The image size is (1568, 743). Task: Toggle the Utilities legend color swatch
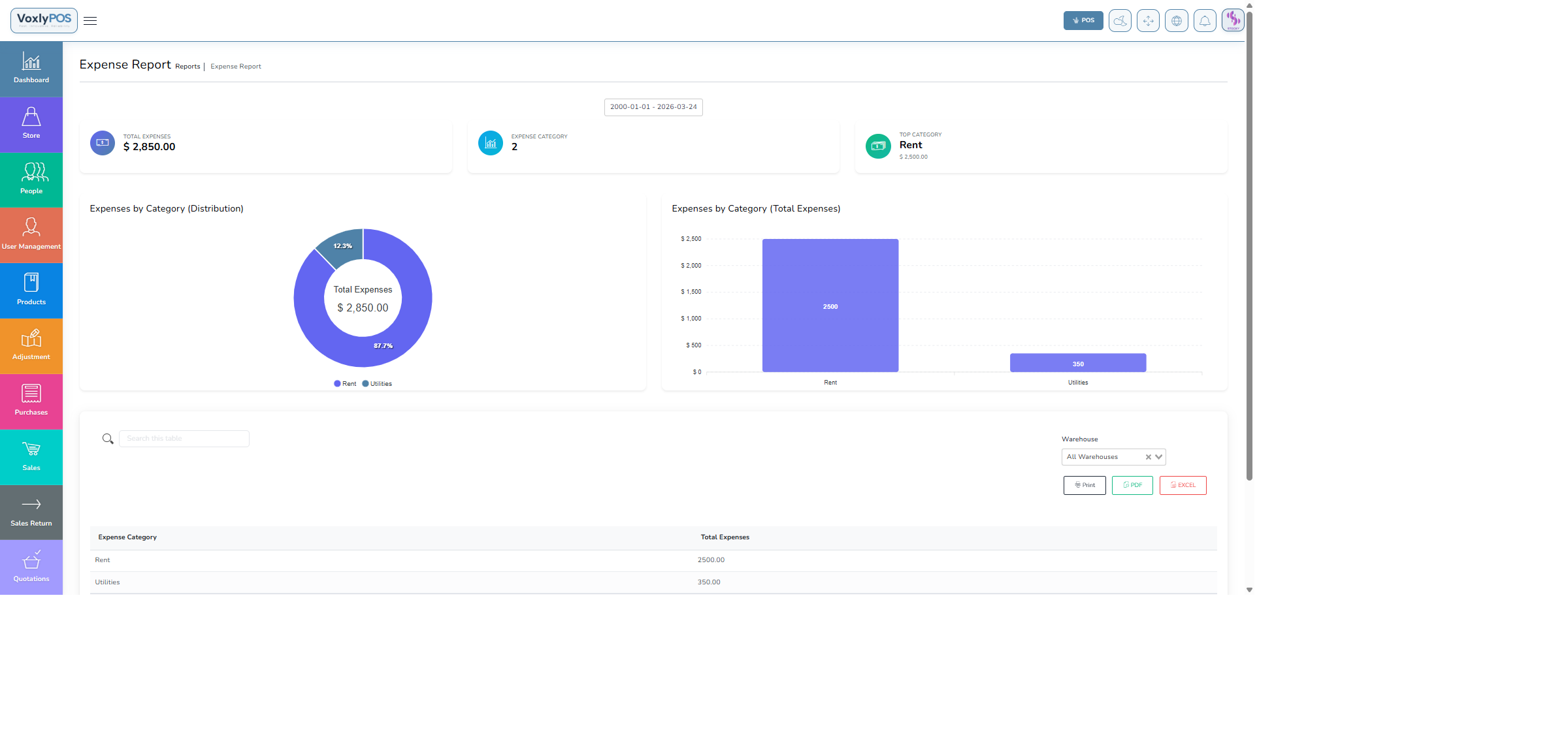tap(366, 384)
